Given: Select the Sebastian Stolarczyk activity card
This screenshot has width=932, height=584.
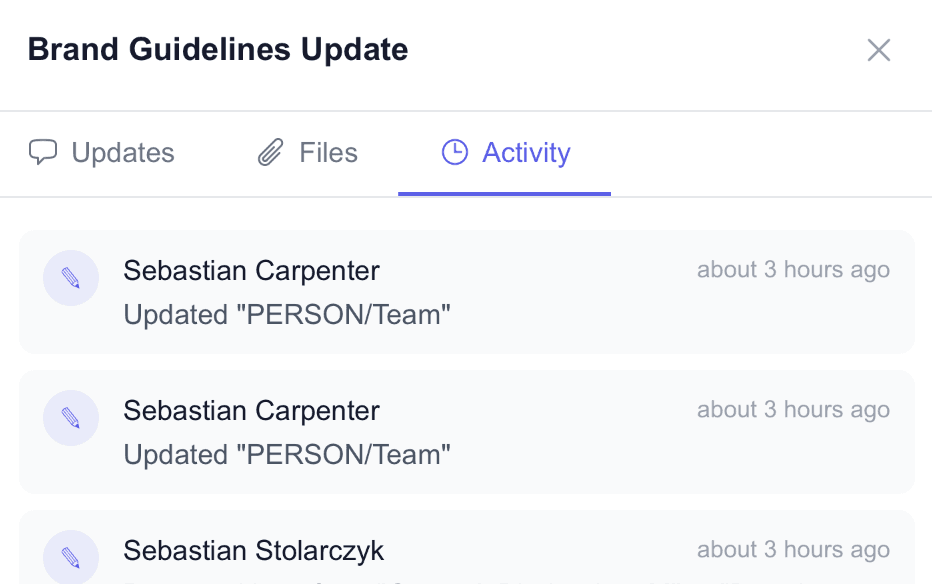Looking at the screenshot, I should (x=500, y=560).
